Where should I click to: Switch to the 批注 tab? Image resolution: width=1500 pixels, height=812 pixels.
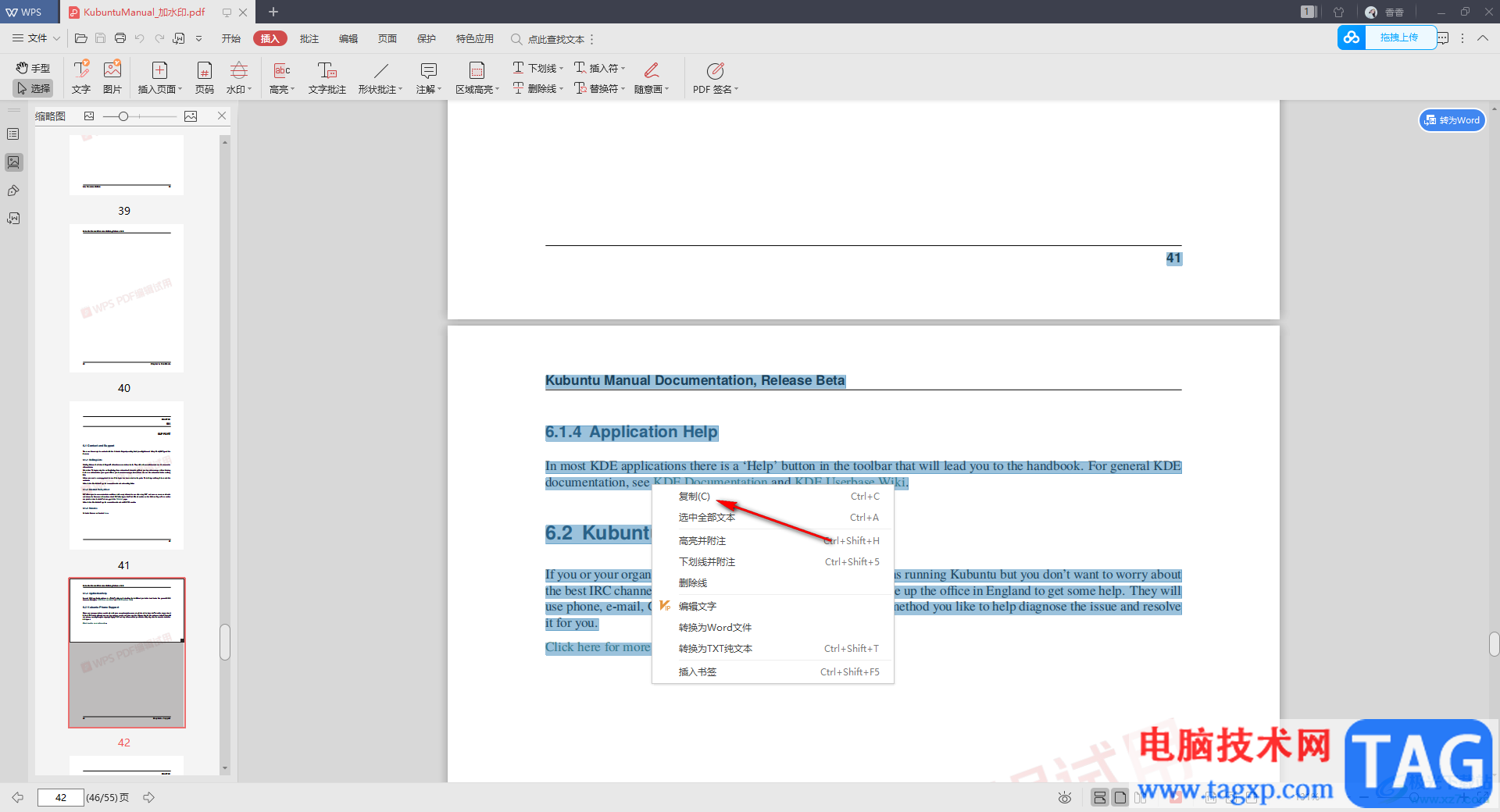pos(309,38)
